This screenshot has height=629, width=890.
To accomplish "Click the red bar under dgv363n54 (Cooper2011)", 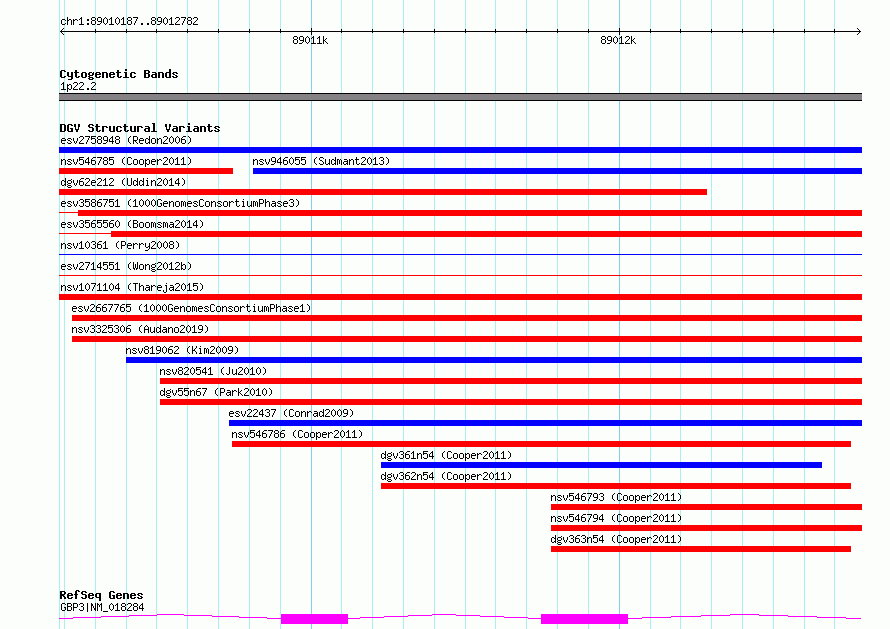I will point(701,549).
